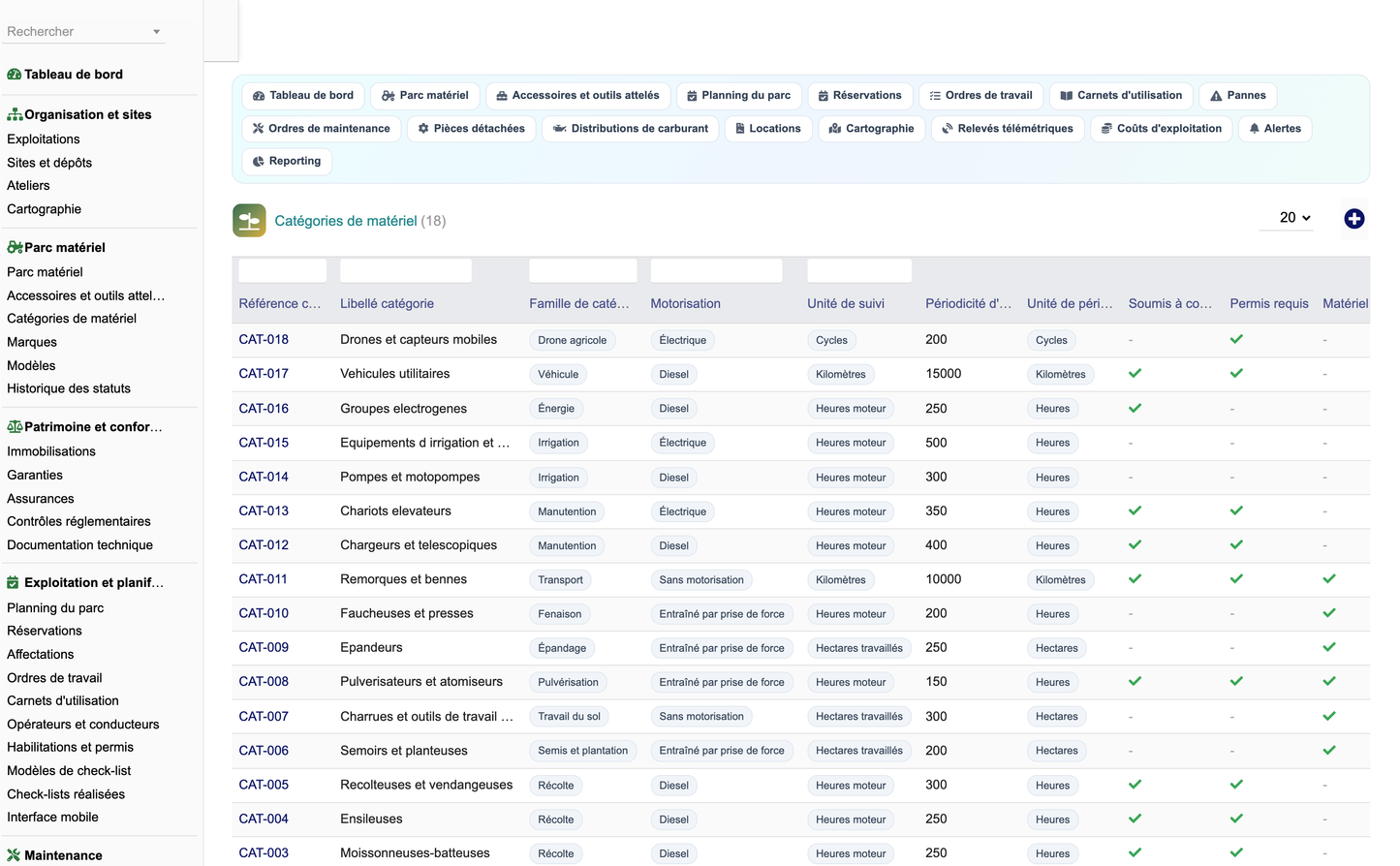Open the Ordres de travail tab
This screenshot has width=1400, height=866.
pos(980,96)
